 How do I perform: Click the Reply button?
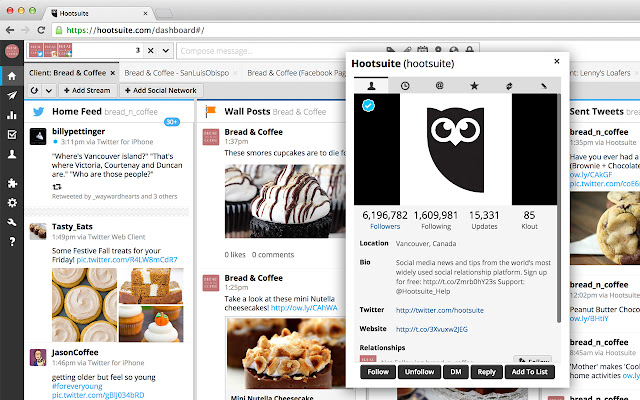[x=487, y=372]
